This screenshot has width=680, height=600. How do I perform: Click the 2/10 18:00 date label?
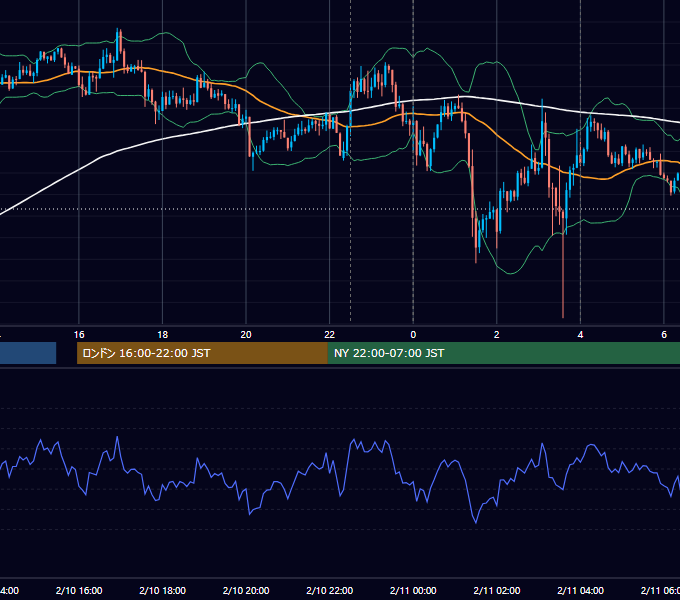(x=163, y=590)
